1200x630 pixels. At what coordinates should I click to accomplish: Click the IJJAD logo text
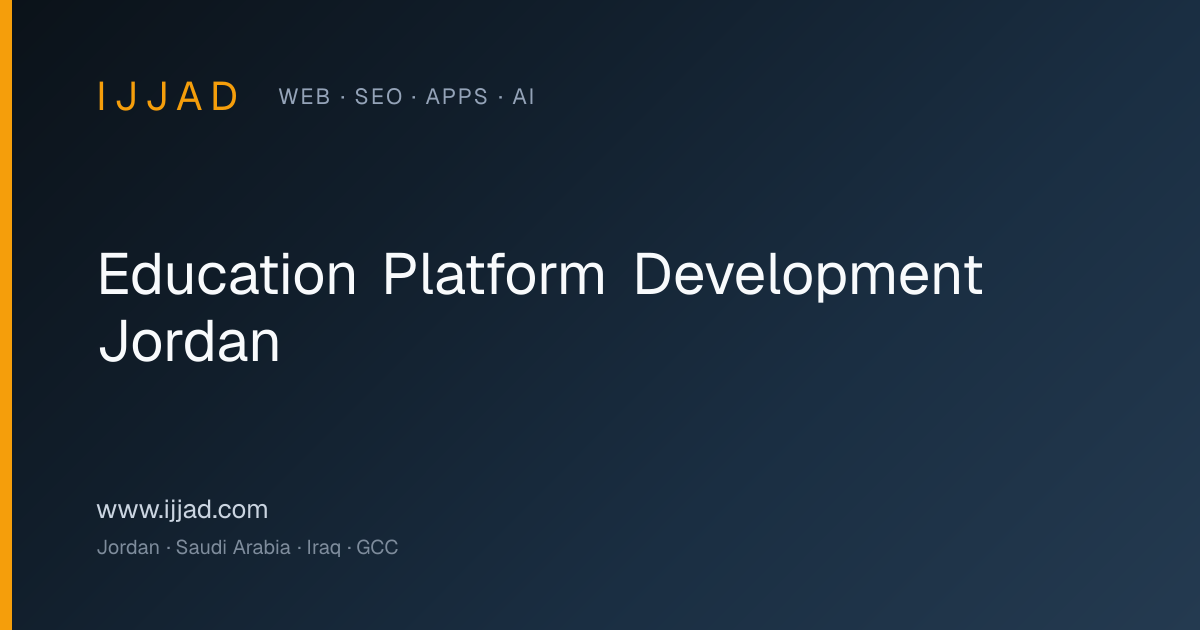168,97
